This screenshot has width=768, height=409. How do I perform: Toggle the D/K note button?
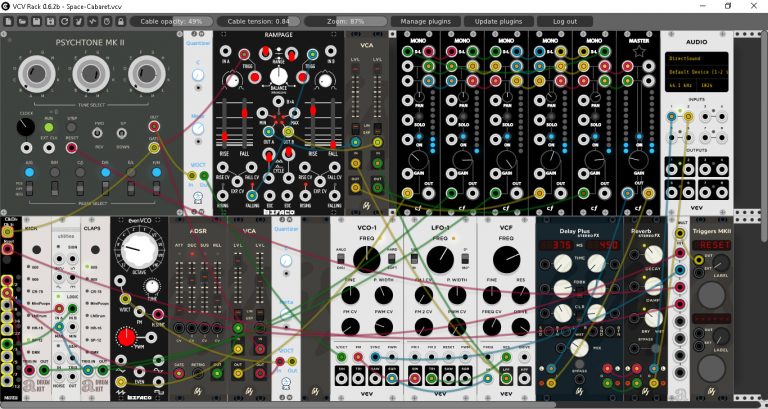(x=105, y=172)
